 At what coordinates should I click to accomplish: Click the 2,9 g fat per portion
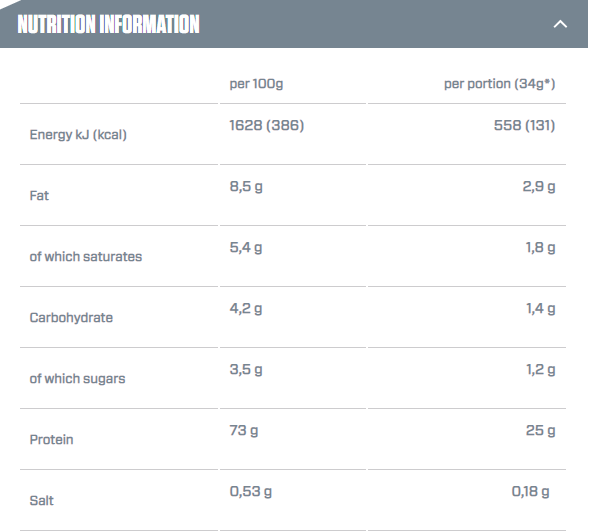[539, 186]
